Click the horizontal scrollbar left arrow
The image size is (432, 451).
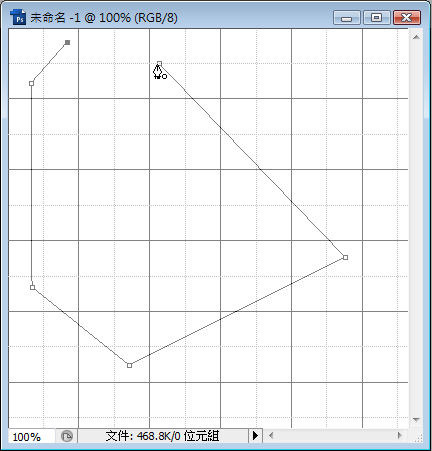click(271, 435)
